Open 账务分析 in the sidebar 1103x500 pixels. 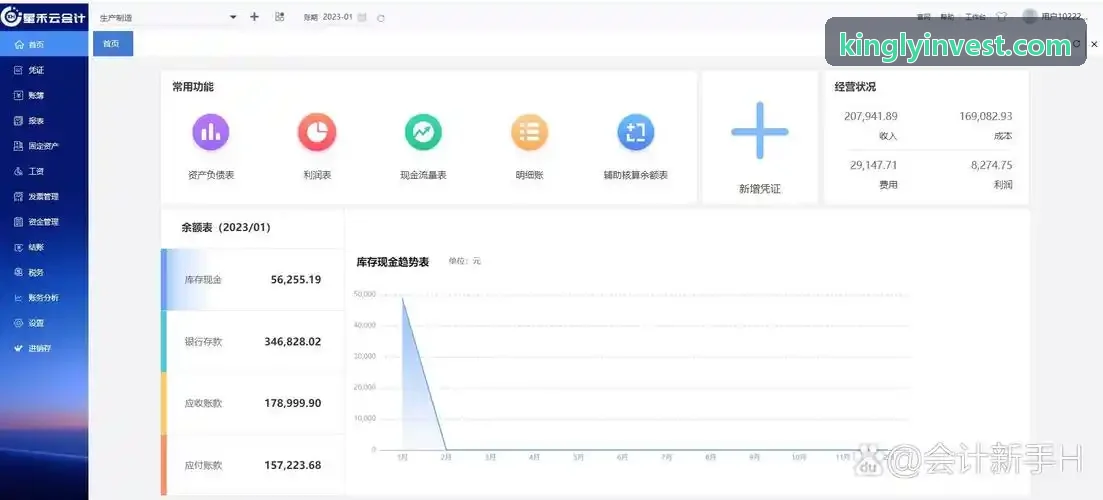[44, 298]
